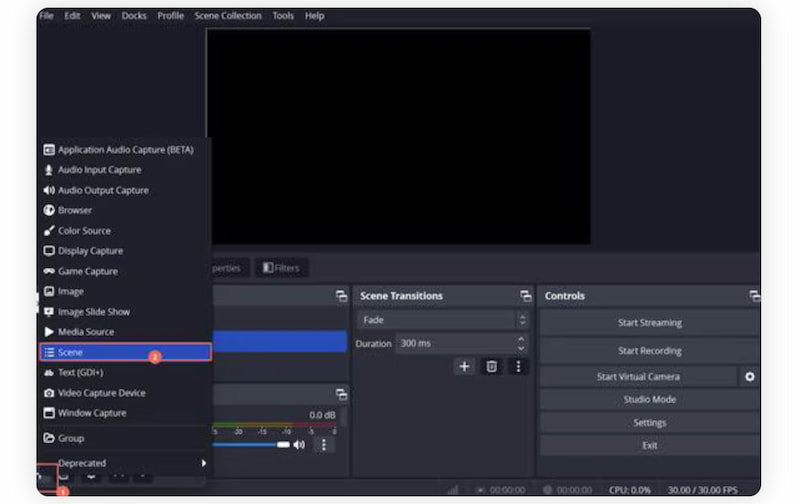Viewport: 800px width, 504px height.
Task: Open the Scene Collection menu
Action: click(228, 16)
